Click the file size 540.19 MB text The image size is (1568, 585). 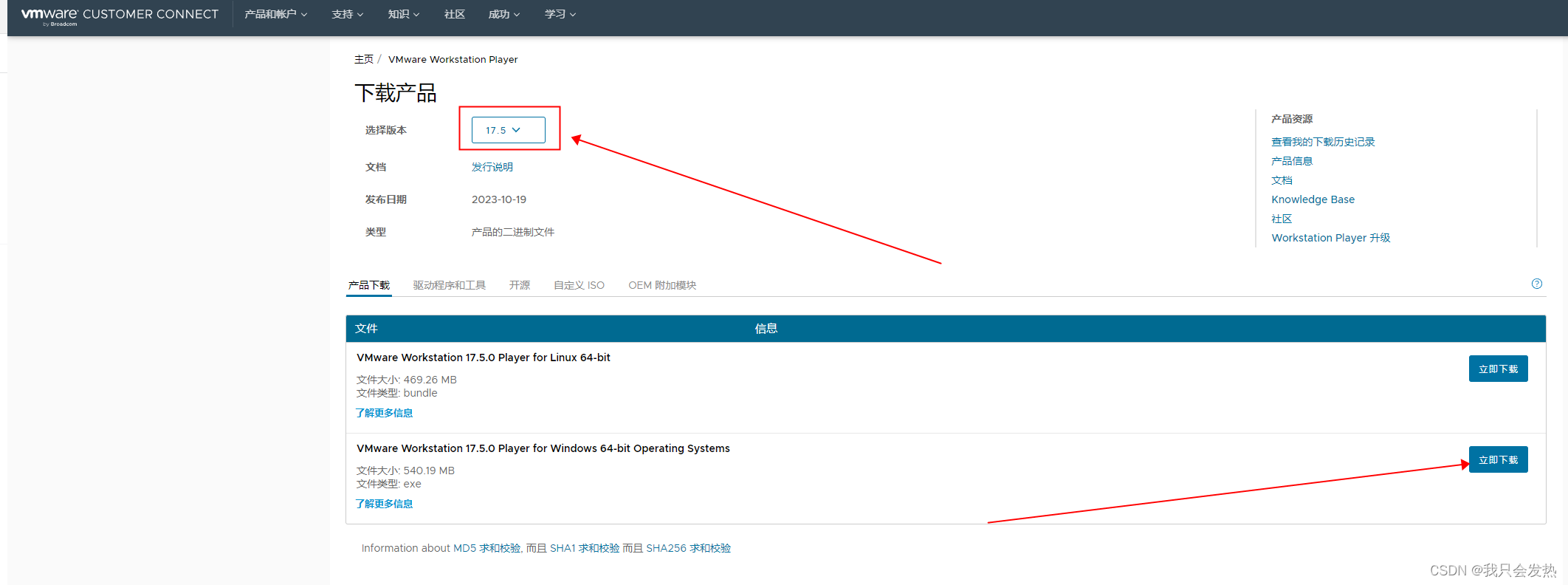[x=405, y=471]
